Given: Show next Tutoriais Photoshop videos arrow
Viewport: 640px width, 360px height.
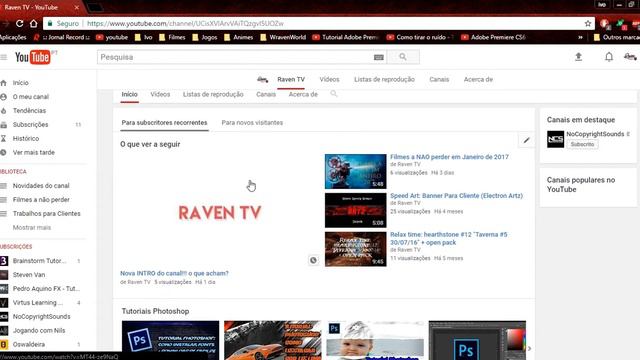Looking at the screenshot, I should pos(529,349).
